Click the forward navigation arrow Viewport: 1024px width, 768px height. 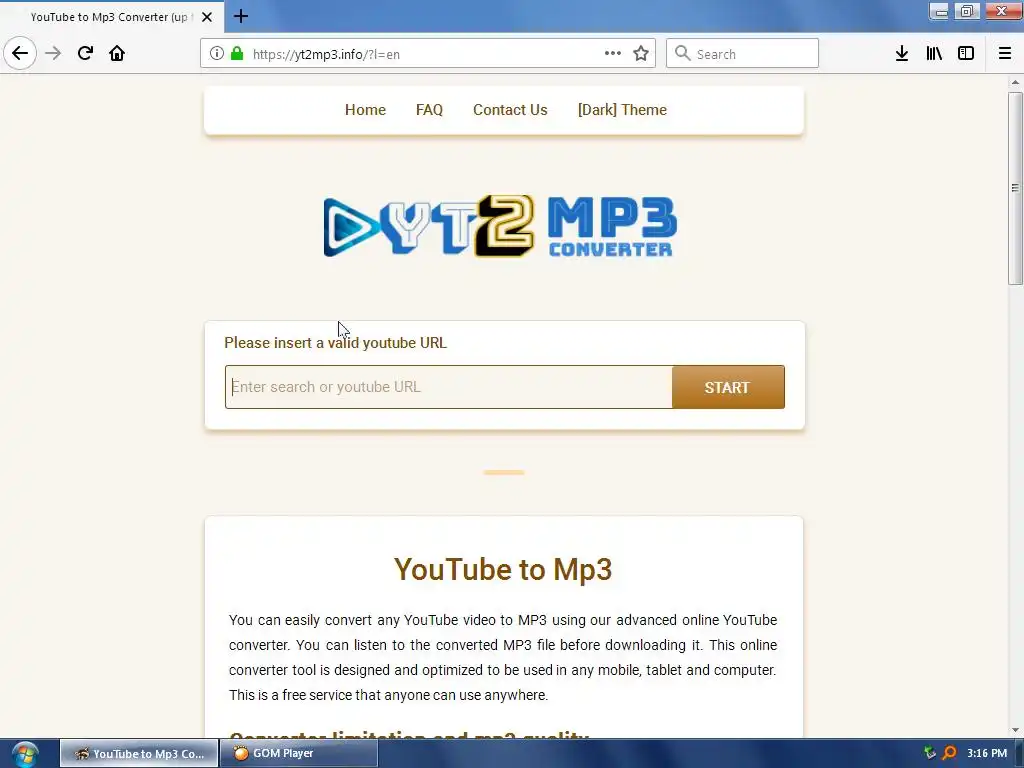tap(53, 54)
